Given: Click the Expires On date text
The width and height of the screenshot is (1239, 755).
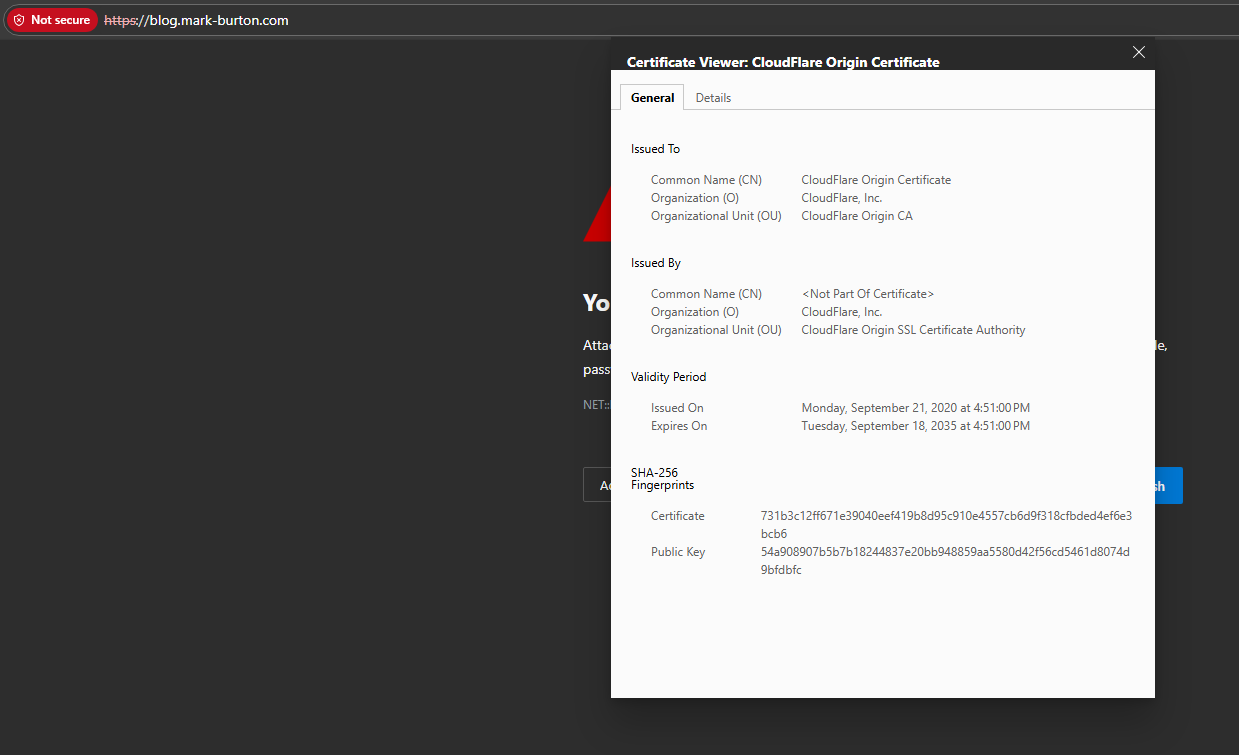Looking at the screenshot, I should point(915,425).
